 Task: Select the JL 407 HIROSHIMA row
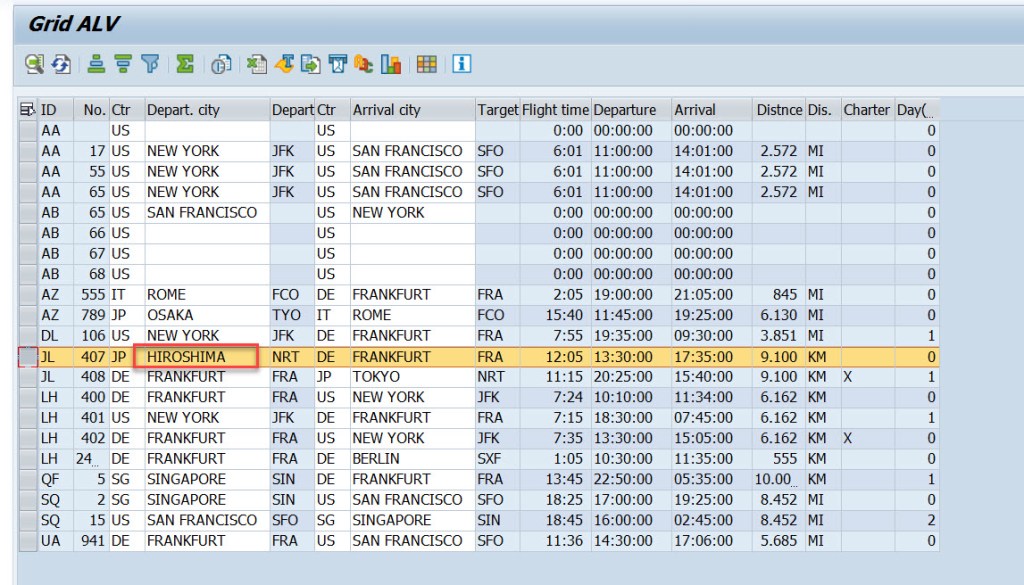[200, 356]
